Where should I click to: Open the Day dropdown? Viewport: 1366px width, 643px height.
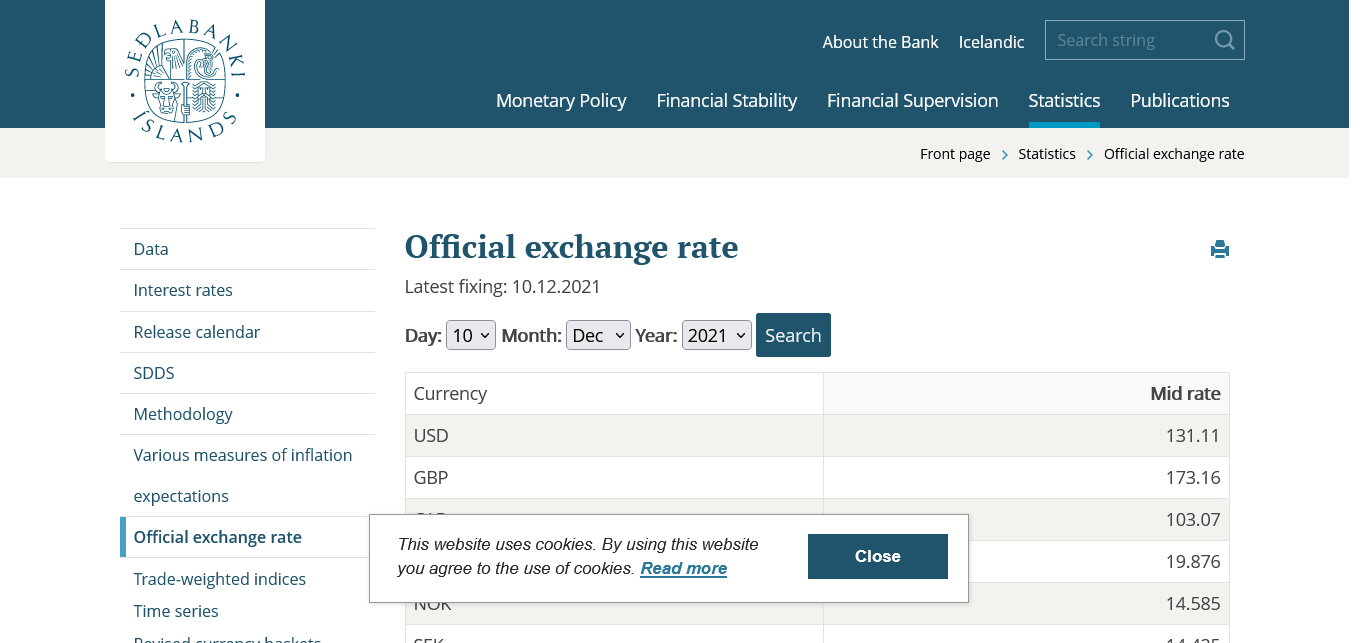pos(471,335)
